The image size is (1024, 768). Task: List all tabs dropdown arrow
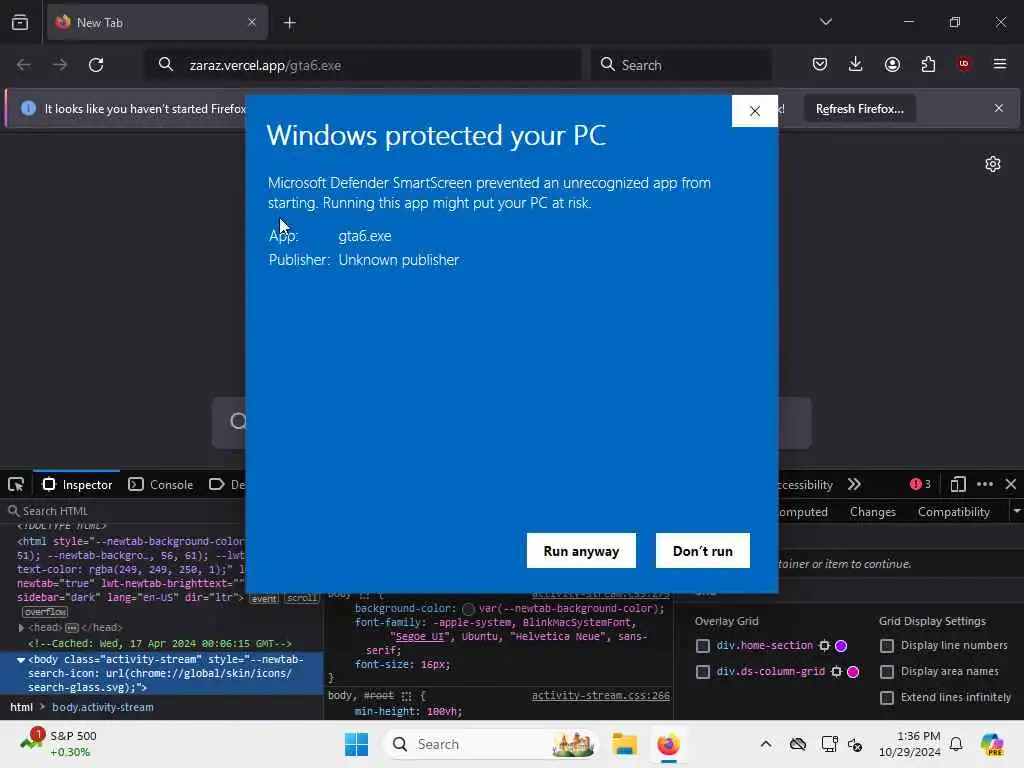point(825,22)
